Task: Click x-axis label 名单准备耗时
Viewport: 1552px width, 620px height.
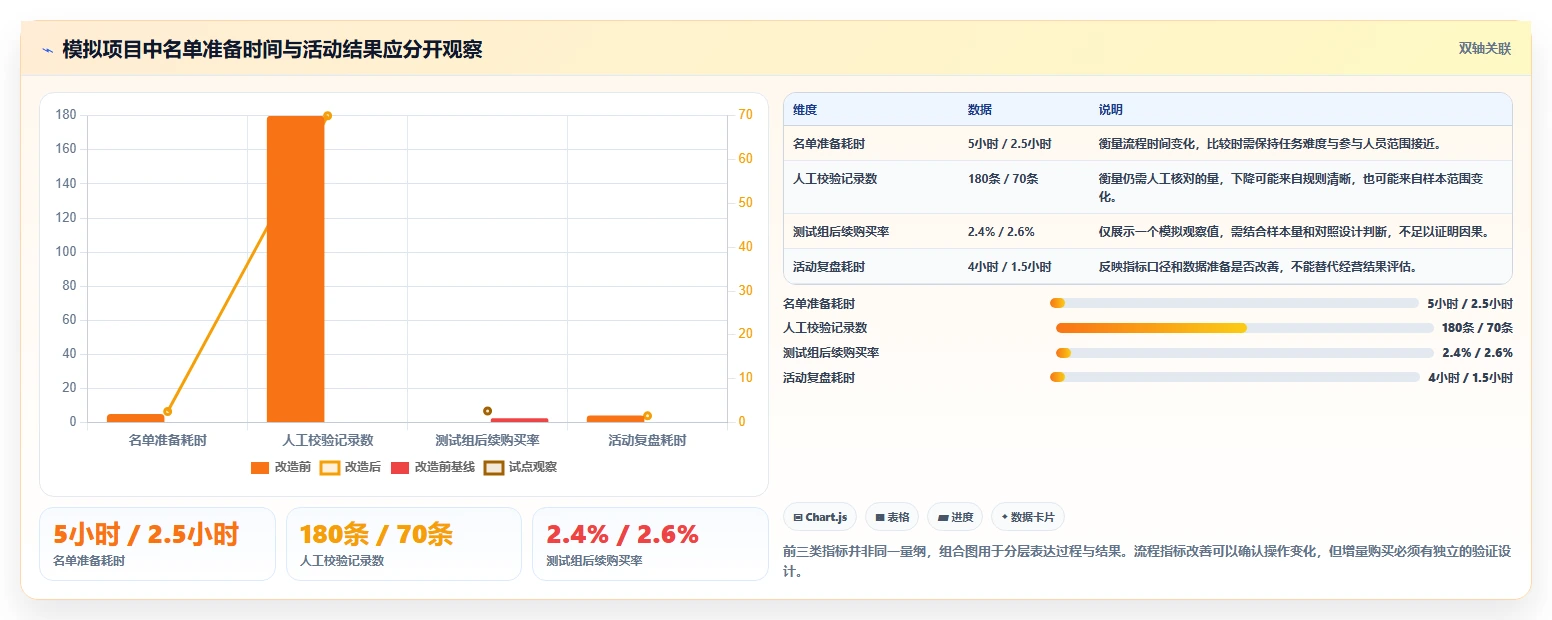Action: pos(168,440)
